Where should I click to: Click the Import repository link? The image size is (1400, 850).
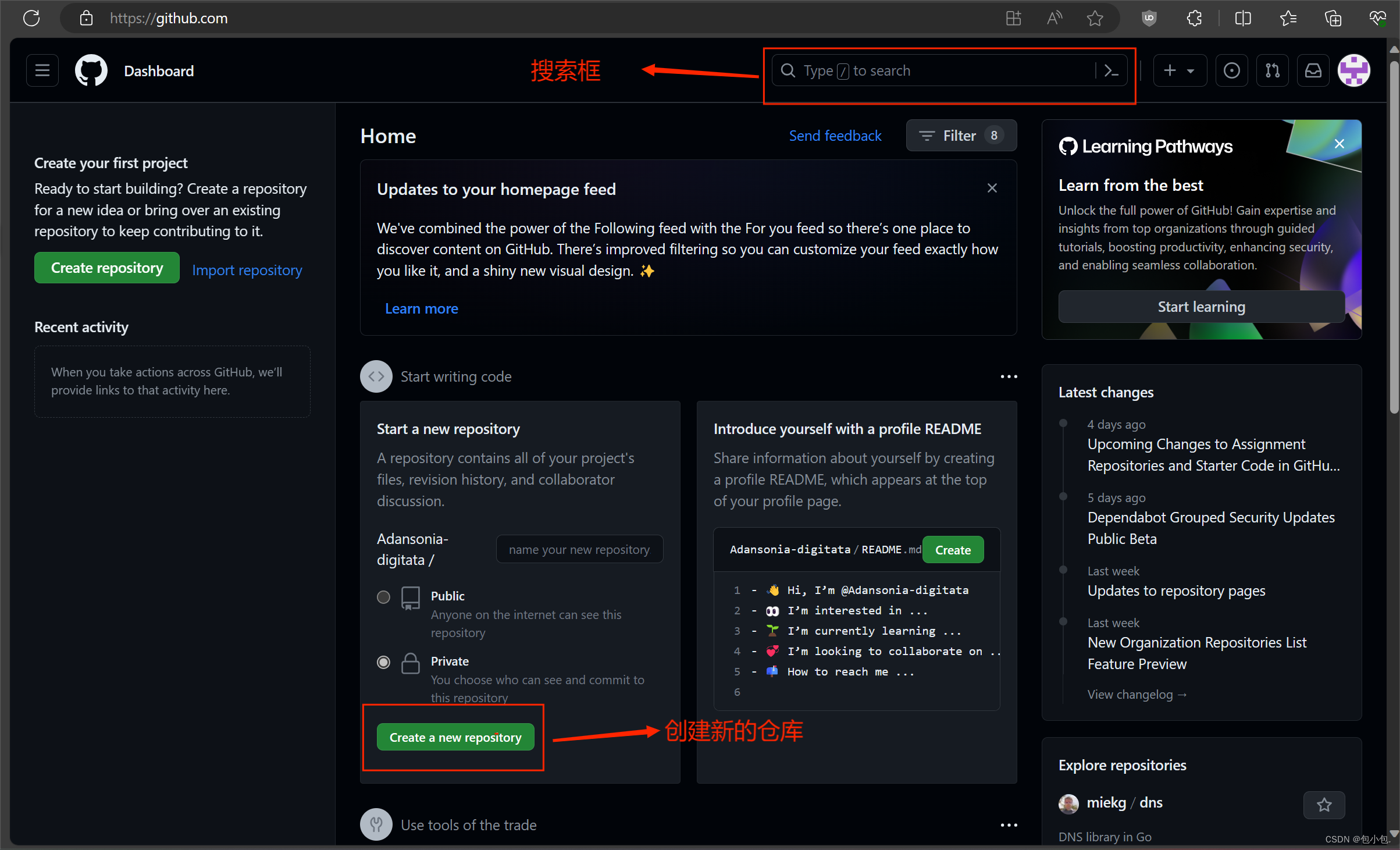(247, 270)
